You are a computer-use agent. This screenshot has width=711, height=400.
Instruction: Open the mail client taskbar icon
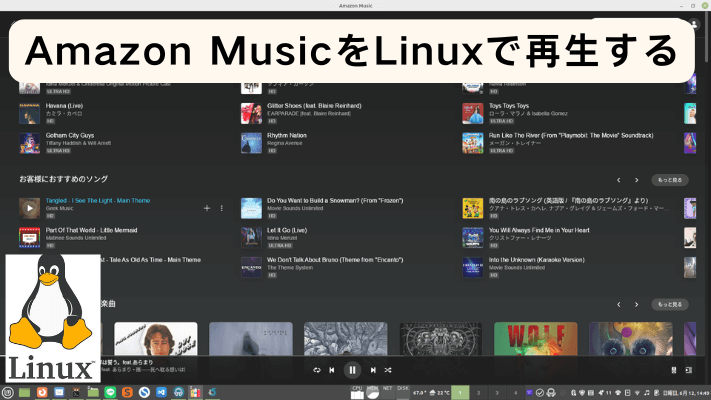(x=59, y=392)
